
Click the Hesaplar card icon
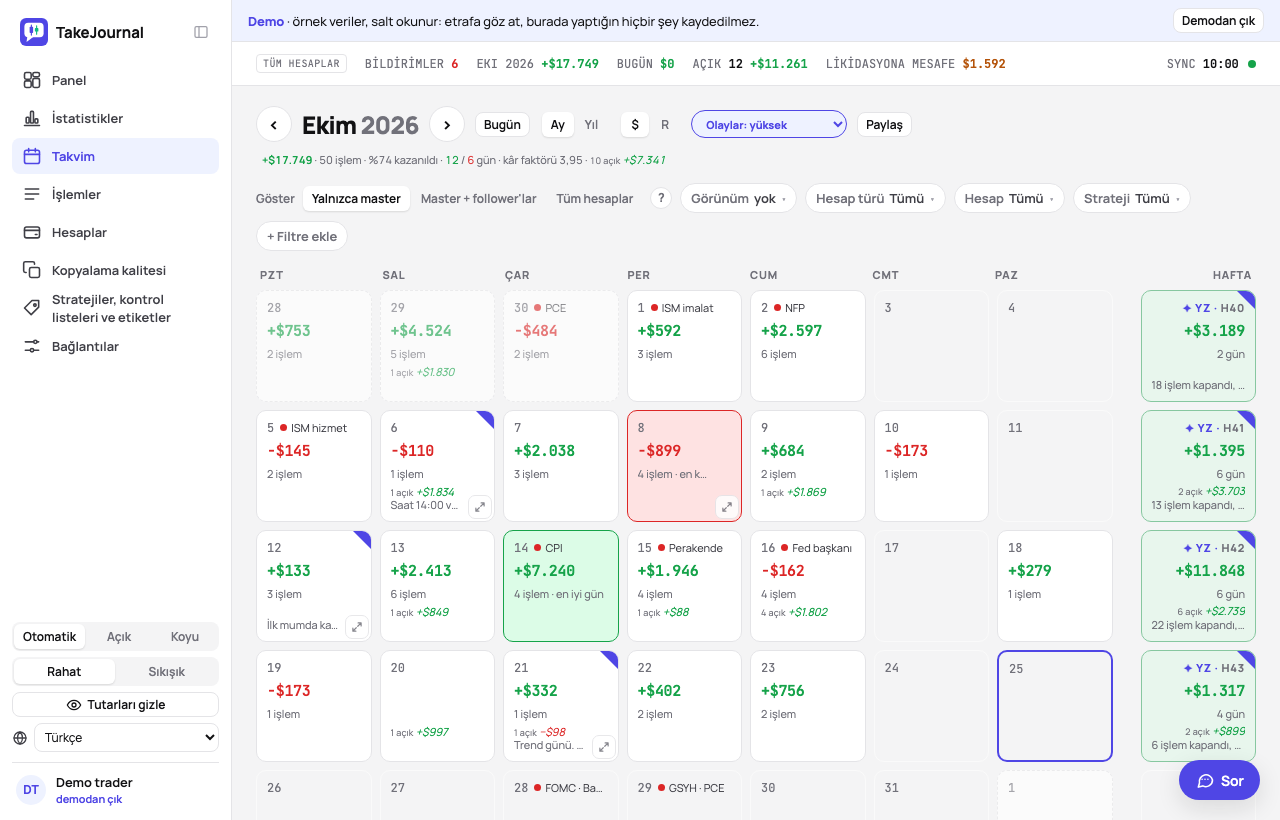tap(32, 232)
